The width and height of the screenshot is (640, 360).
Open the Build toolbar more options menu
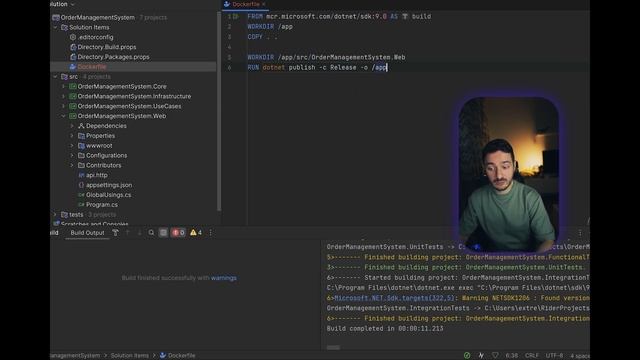coord(211,233)
